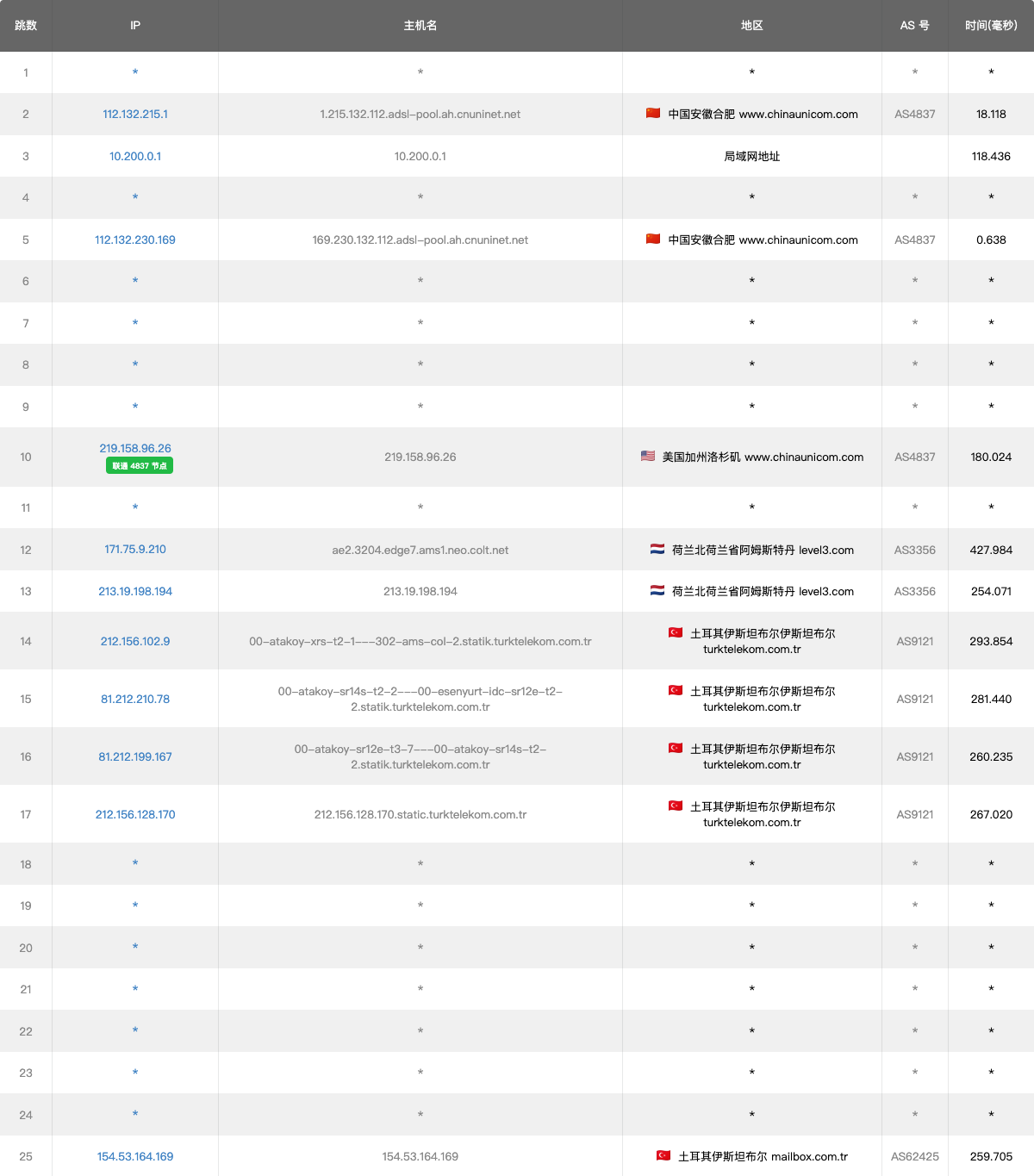Image resolution: width=1034 pixels, height=1176 pixels.
Task: Open IP link 81.212.199.167
Action: (x=135, y=756)
